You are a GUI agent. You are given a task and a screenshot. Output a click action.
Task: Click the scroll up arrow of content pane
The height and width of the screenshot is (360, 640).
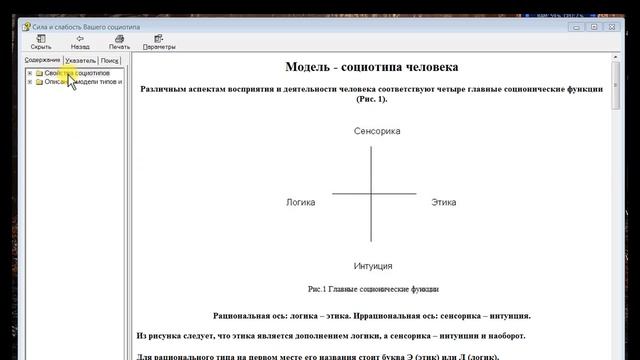coord(616,57)
